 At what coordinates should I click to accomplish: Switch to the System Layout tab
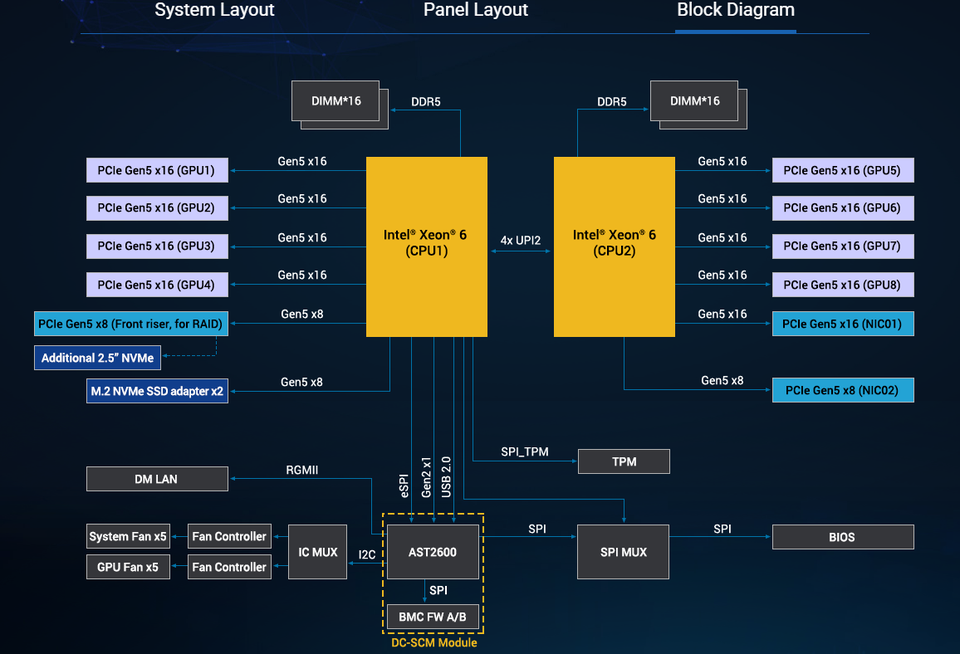(x=214, y=10)
